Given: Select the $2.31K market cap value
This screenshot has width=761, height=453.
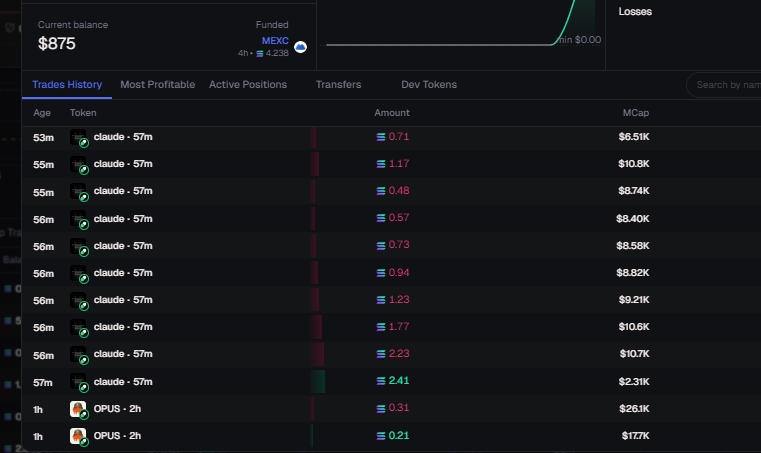Looking at the screenshot, I should (634, 382).
